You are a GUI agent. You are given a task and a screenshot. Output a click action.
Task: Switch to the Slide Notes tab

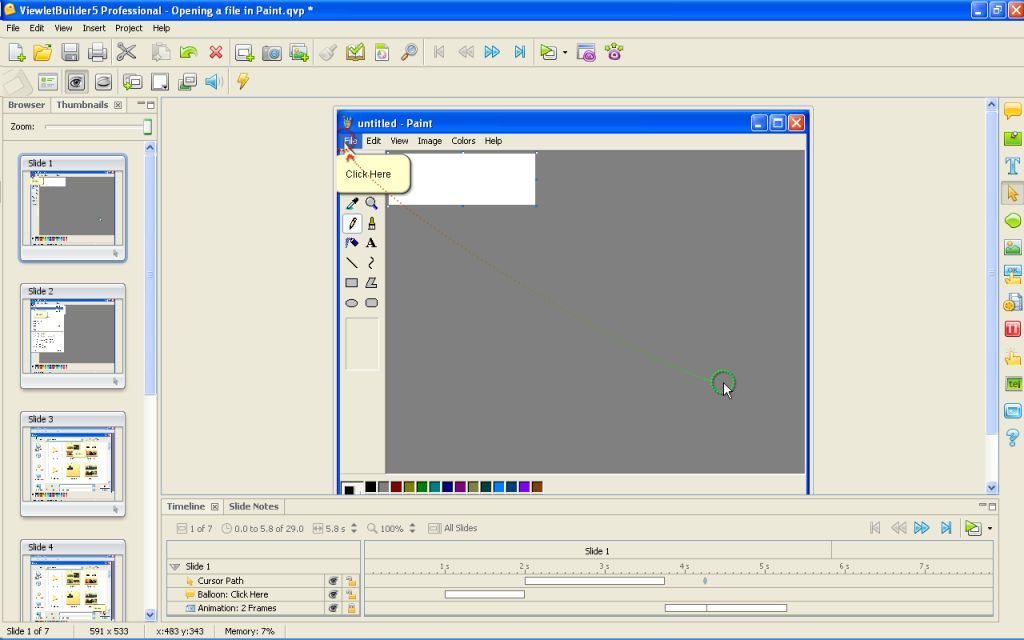(253, 506)
